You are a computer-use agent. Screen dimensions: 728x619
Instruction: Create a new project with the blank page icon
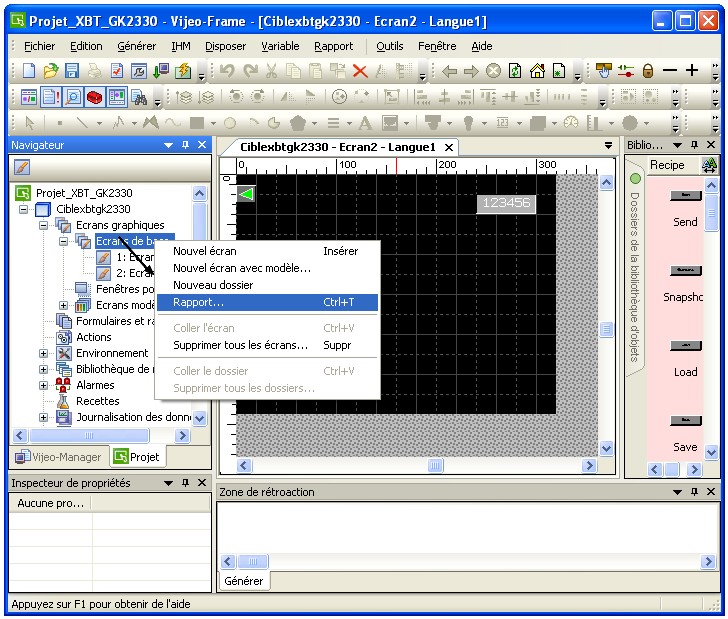click(x=29, y=71)
